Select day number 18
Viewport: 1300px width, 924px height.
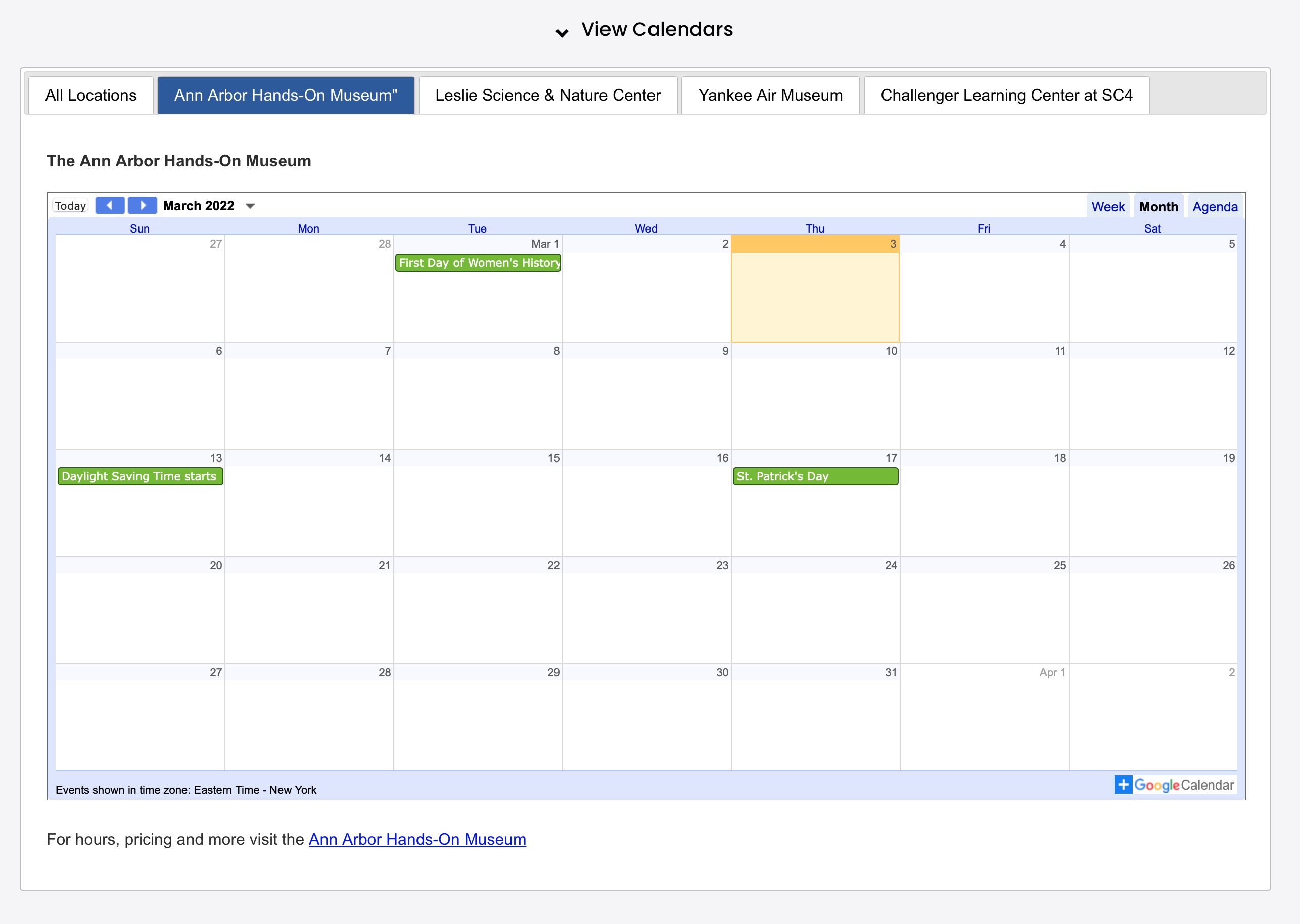tap(1060, 458)
